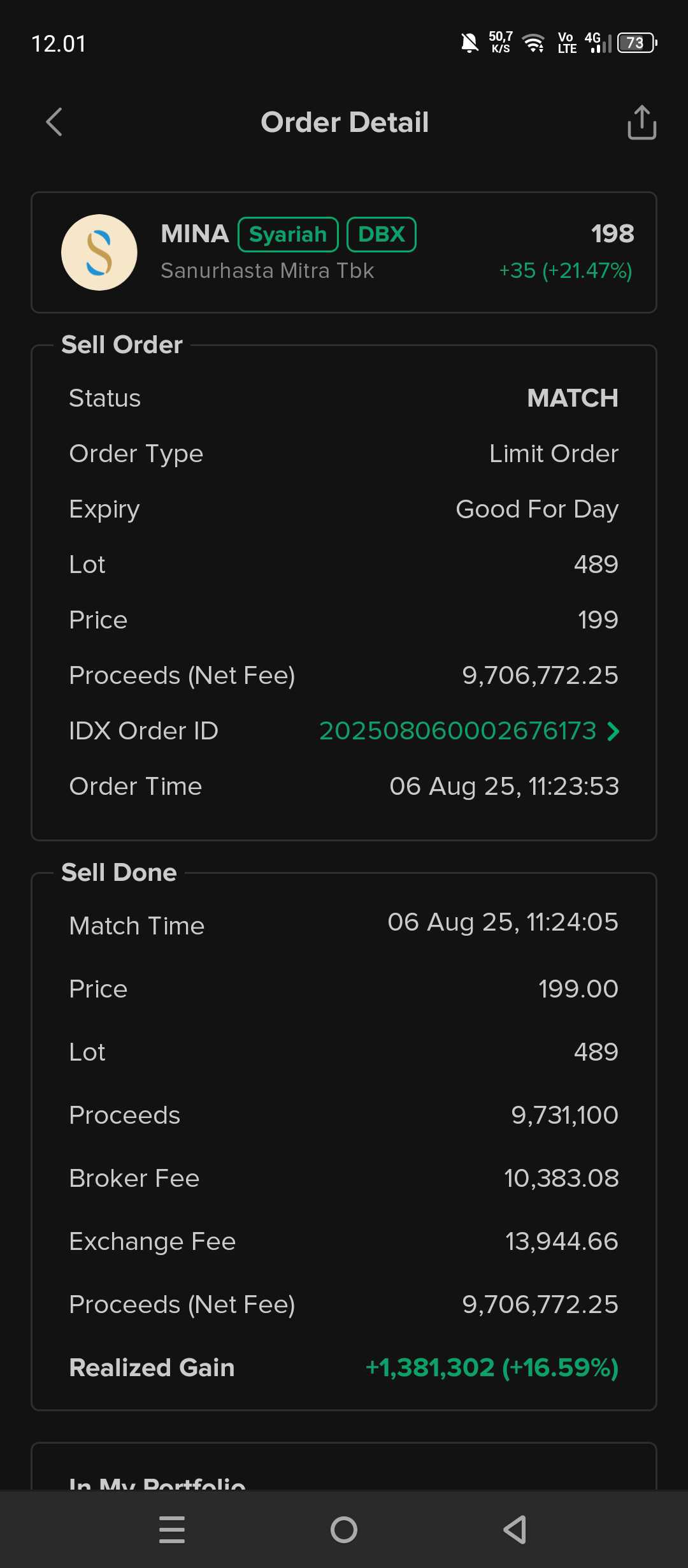Tap the Realized Gain value
The width and height of the screenshot is (688, 1568).
pos(492,1367)
